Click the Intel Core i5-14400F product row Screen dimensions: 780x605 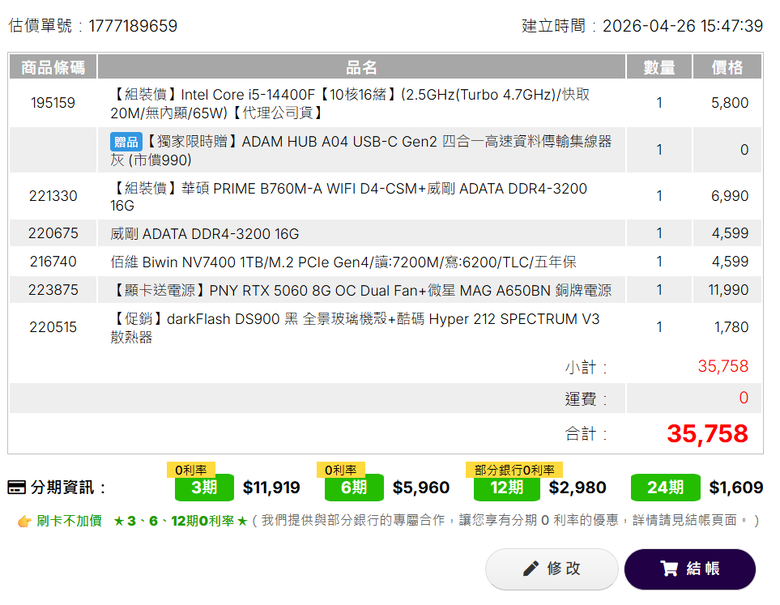click(386, 103)
